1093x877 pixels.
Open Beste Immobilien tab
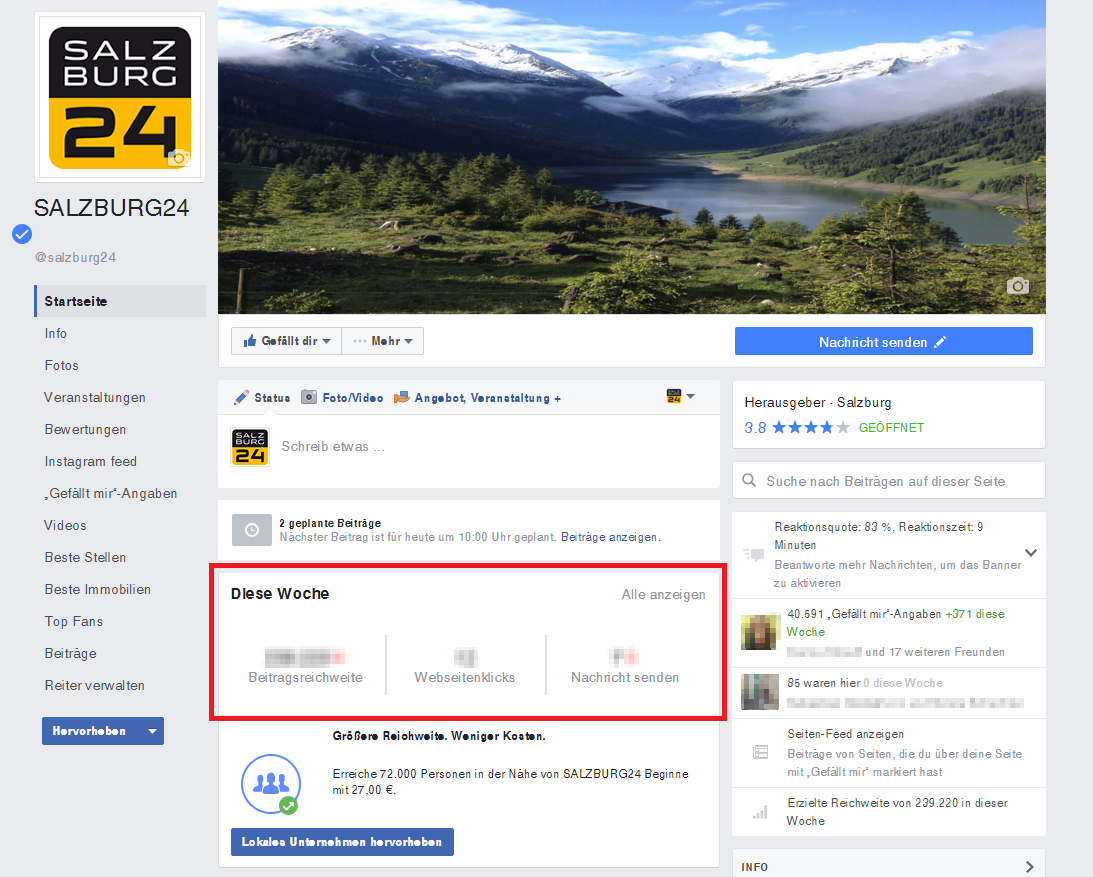click(x=98, y=590)
